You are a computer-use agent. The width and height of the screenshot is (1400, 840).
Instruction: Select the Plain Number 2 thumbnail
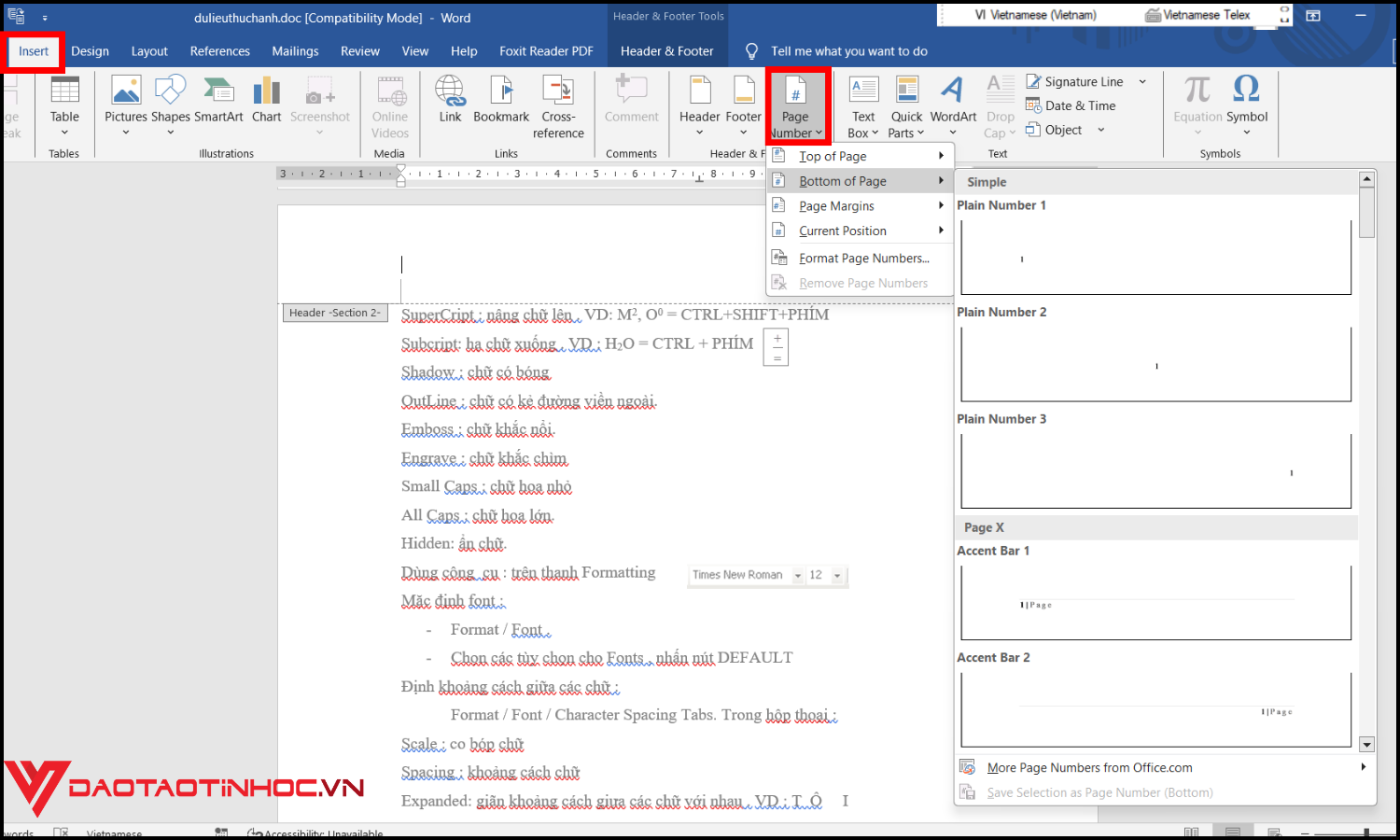[1155, 364]
